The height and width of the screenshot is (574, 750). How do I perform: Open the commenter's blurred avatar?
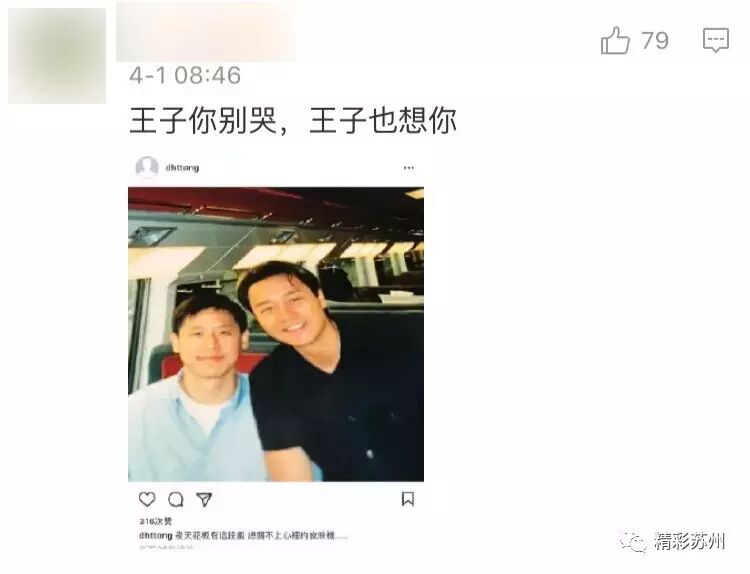tap(57, 56)
